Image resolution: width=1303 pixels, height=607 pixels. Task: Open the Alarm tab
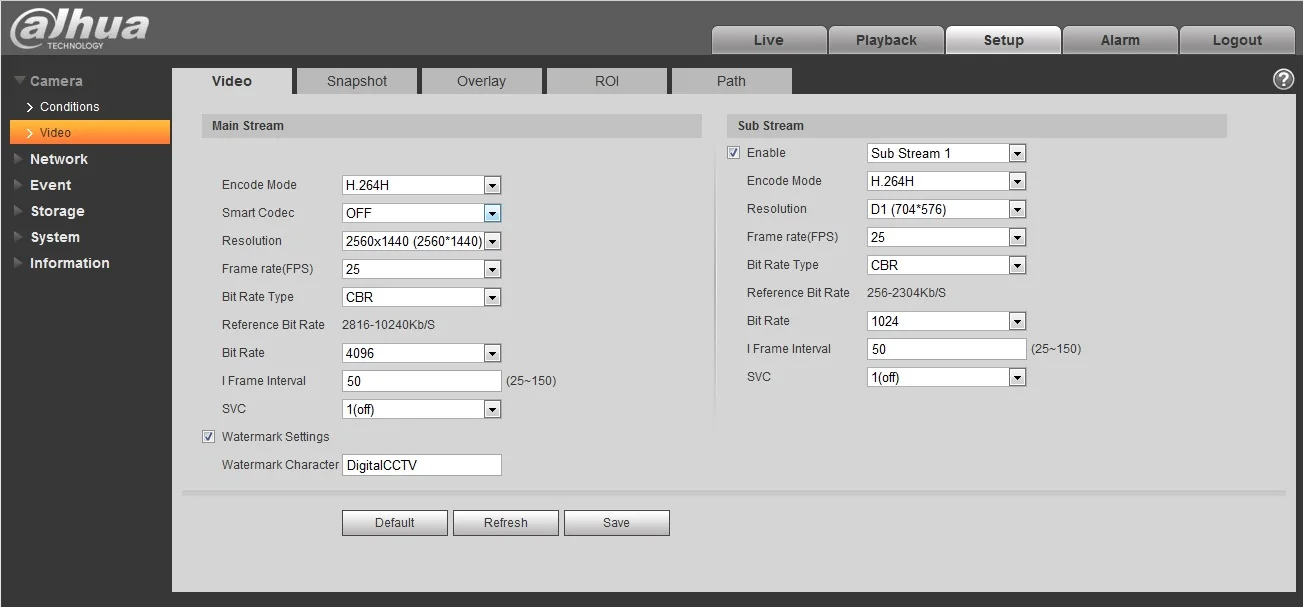click(x=1120, y=40)
